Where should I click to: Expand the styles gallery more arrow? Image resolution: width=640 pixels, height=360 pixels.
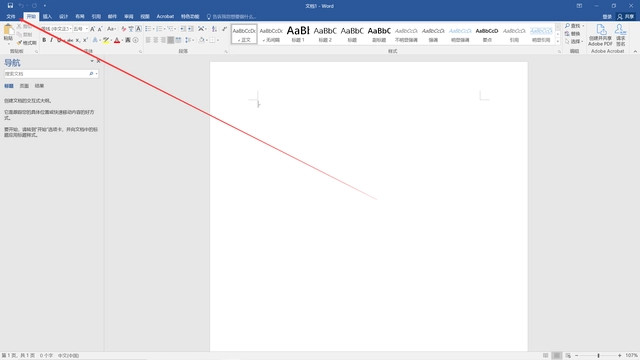pos(558,41)
